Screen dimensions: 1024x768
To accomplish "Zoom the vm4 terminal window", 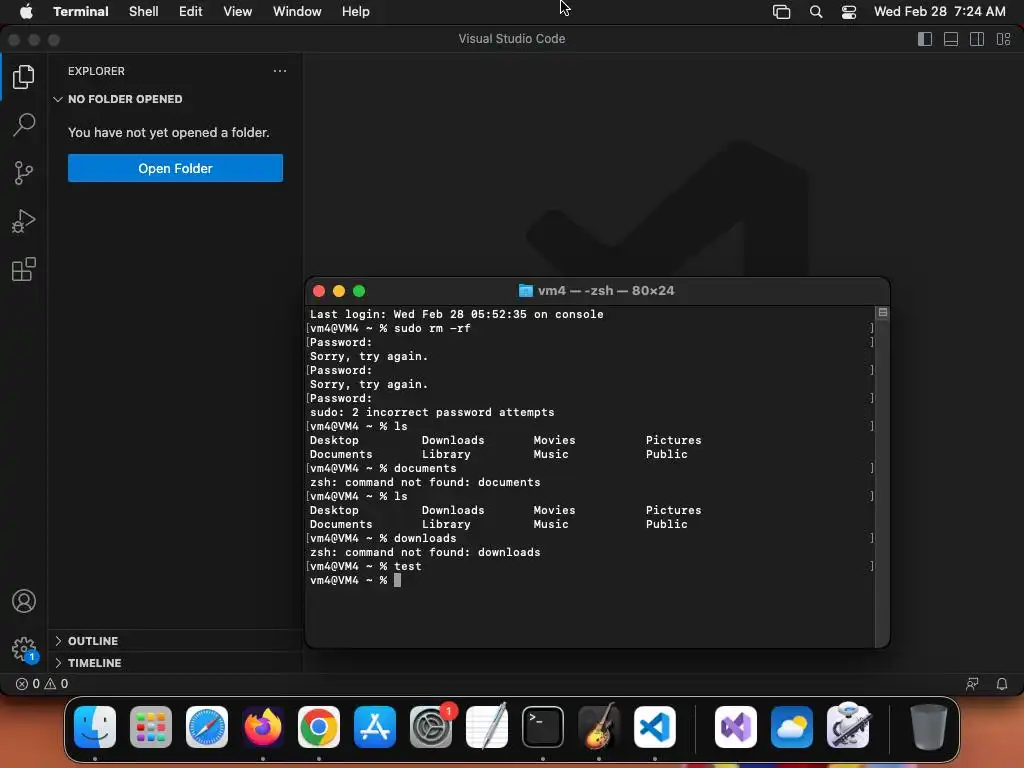I will click(359, 291).
